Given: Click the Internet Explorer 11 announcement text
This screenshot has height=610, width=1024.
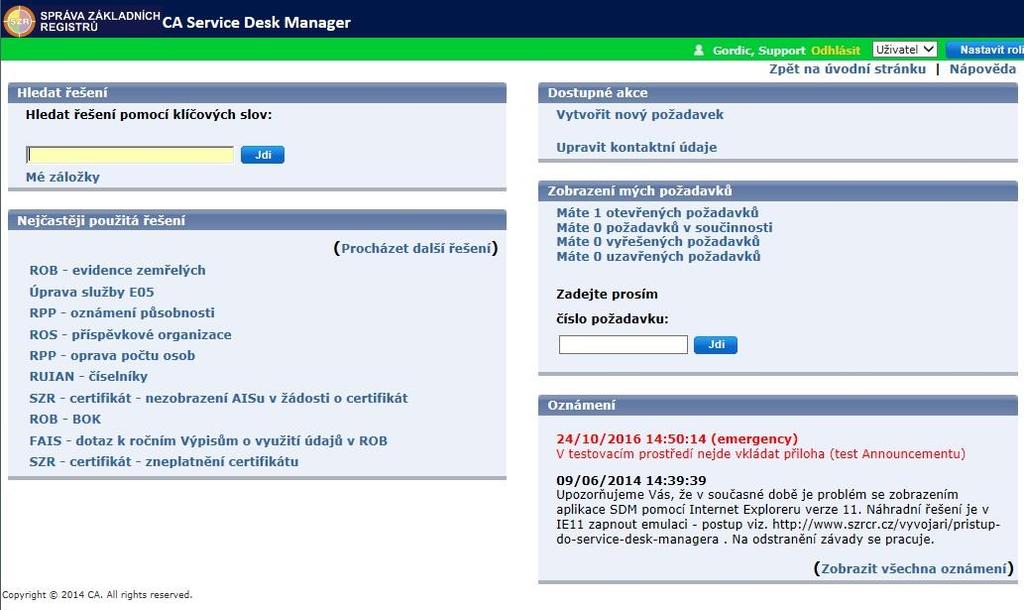Looking at the screenshot, I should coord(778,517).
